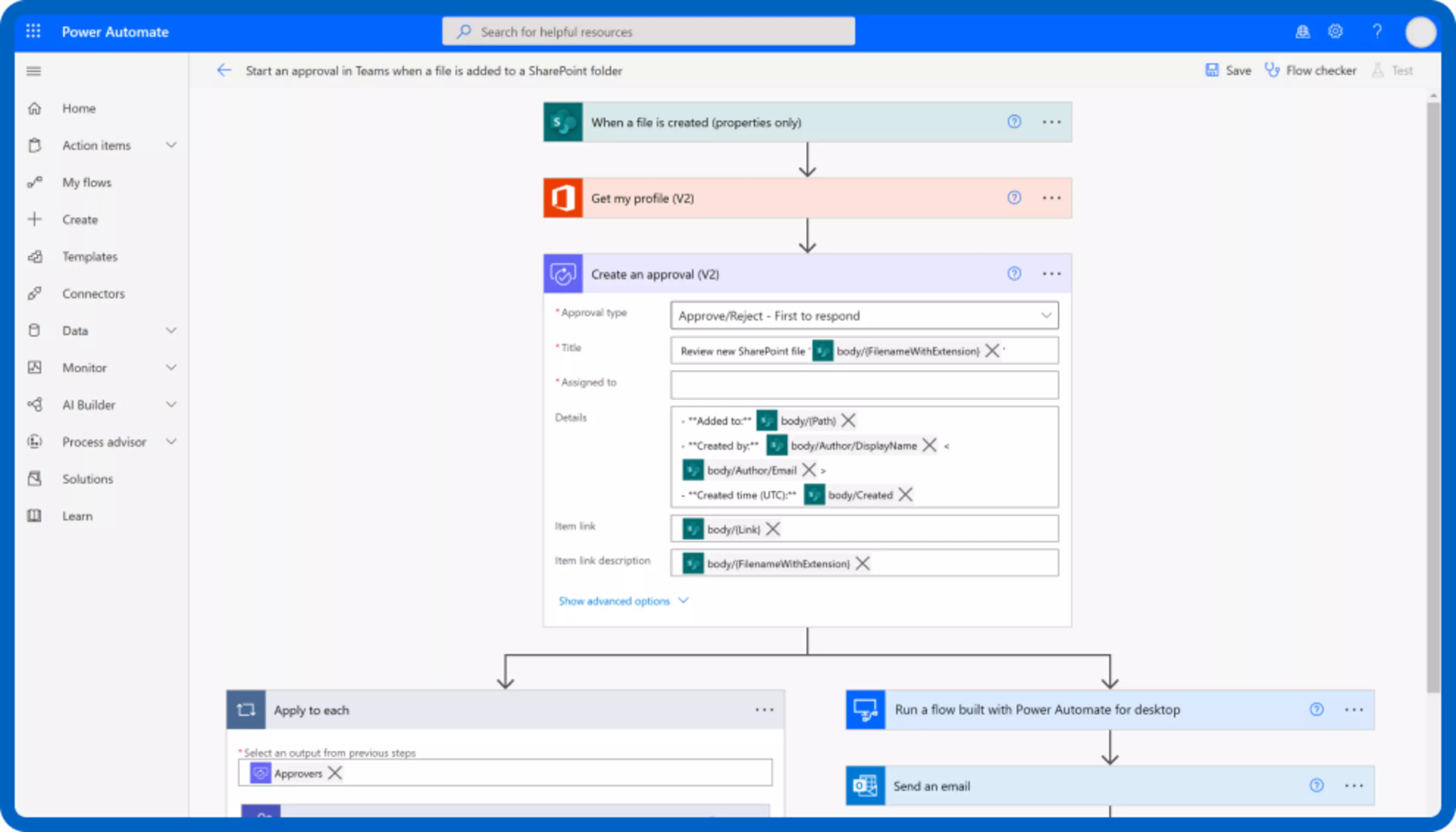Screen dimensions: 1456x832
Task: Click the Apply to each loop icon
Action: tap(246, 710)
